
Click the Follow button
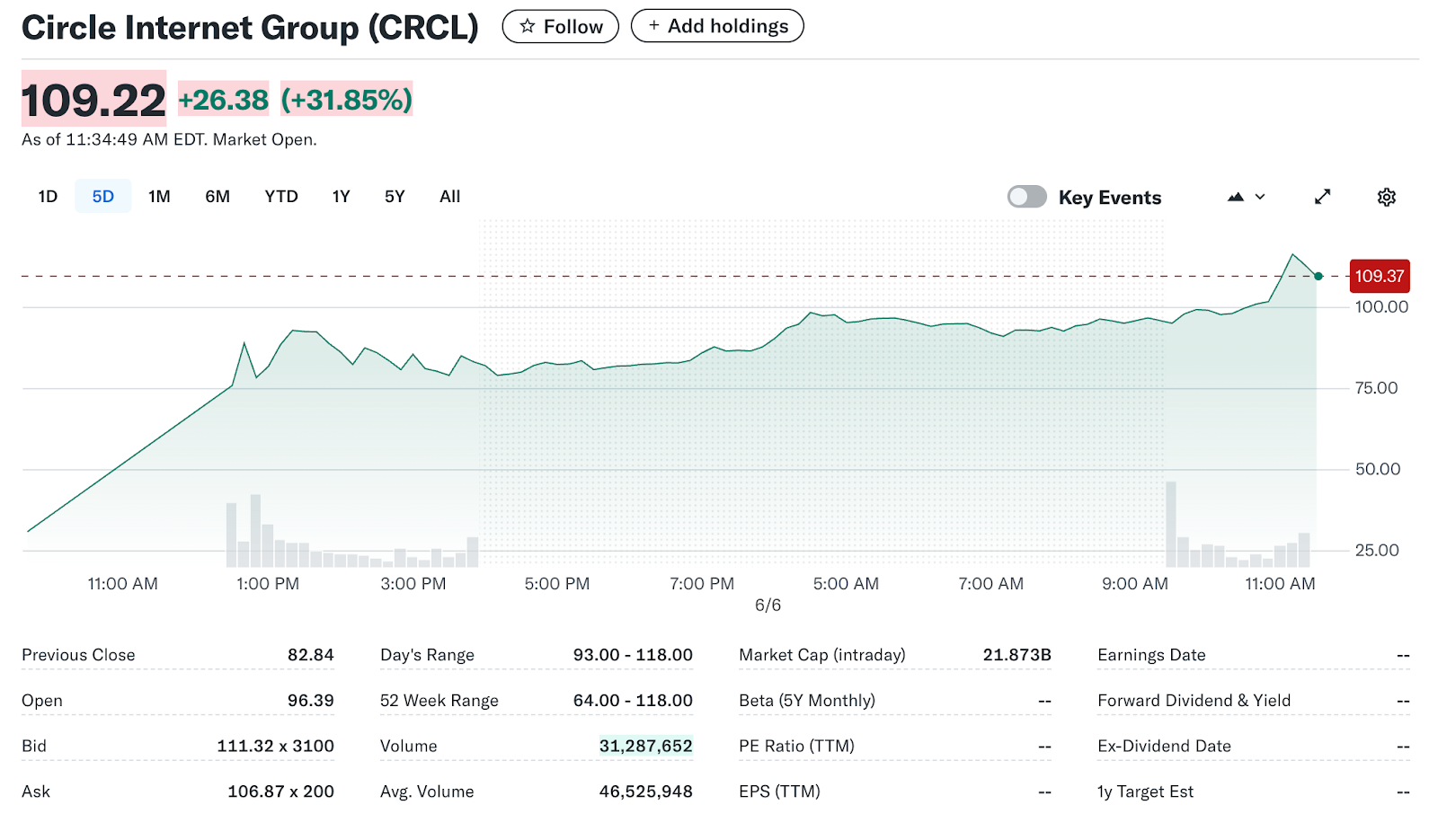coord(561,26)
